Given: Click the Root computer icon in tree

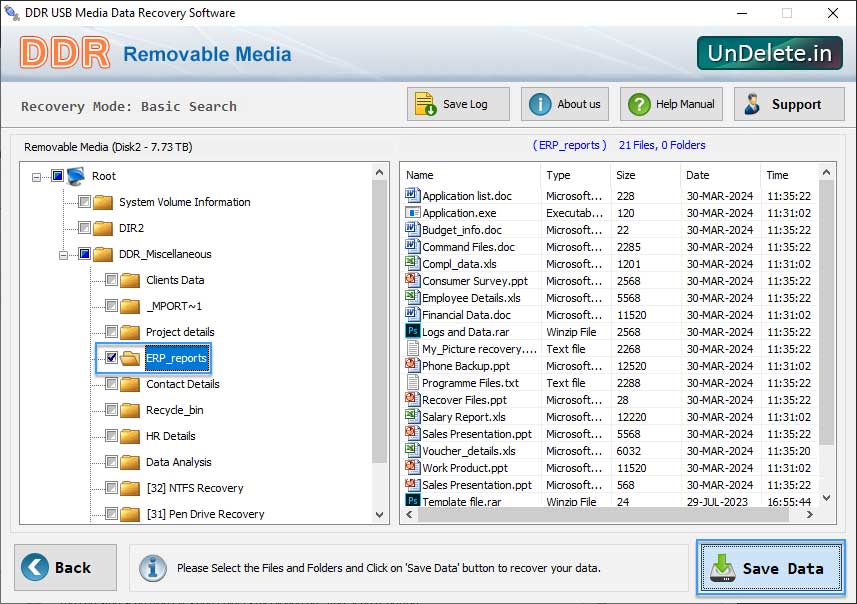Looking at the screenshot, I should point(76,176).
